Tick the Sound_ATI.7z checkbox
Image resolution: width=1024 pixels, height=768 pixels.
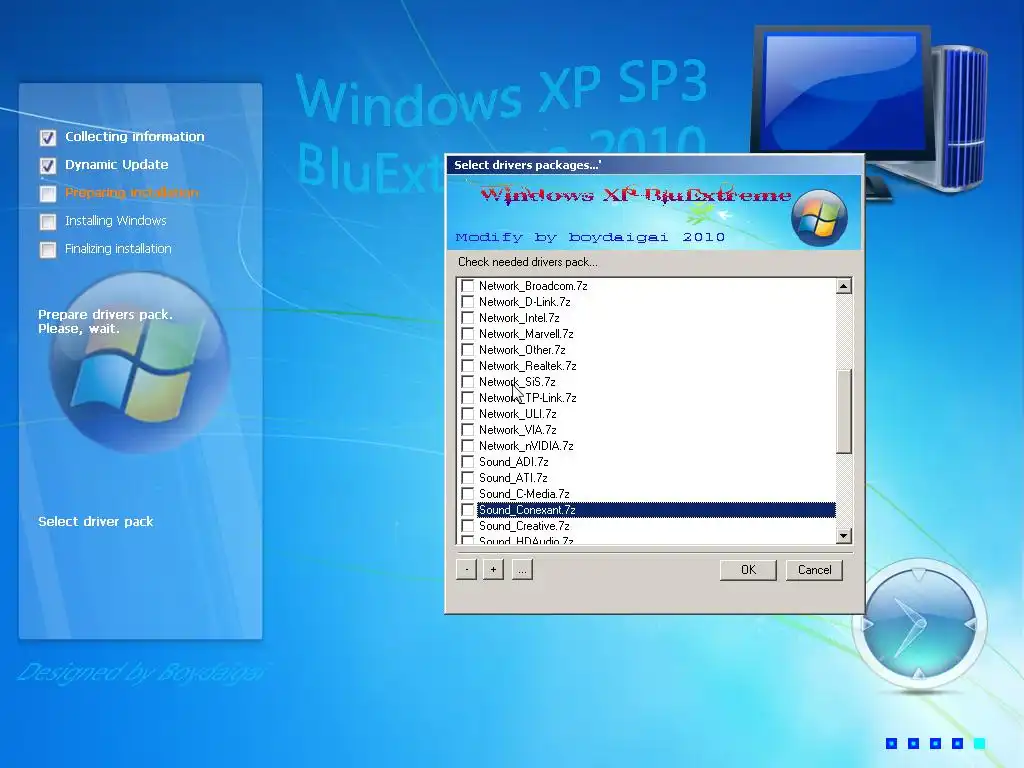(468, 478)
